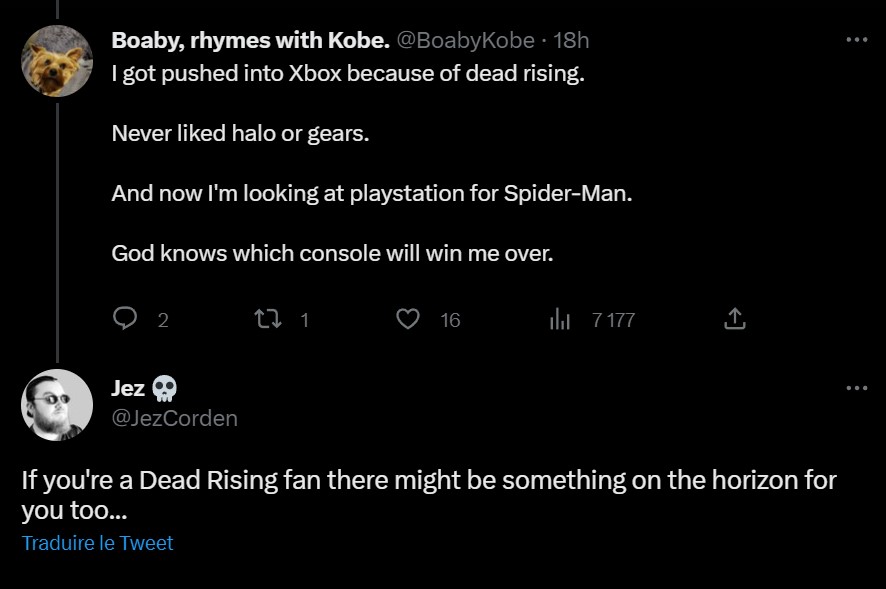This screenshot has width=886, height=589.
Task: Open more options on BoabyKobe's tweet
Action: point(855,37)
